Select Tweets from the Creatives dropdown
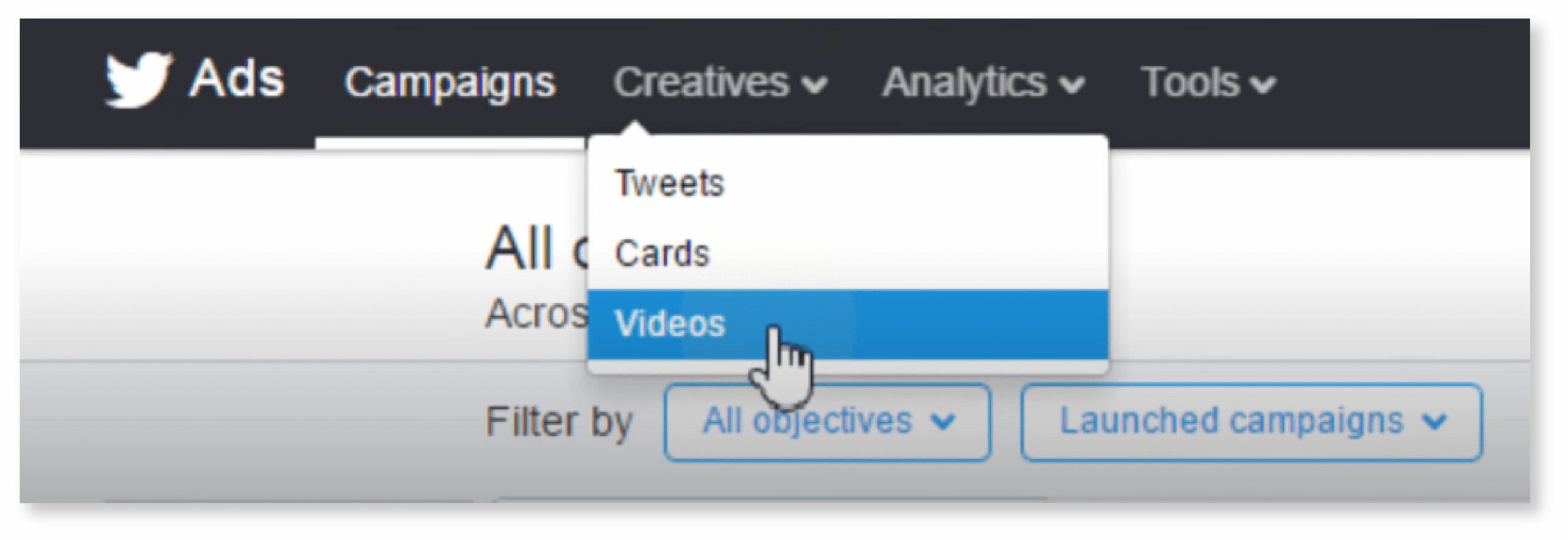Screen dimensions: 1568x540 [848, 183]
